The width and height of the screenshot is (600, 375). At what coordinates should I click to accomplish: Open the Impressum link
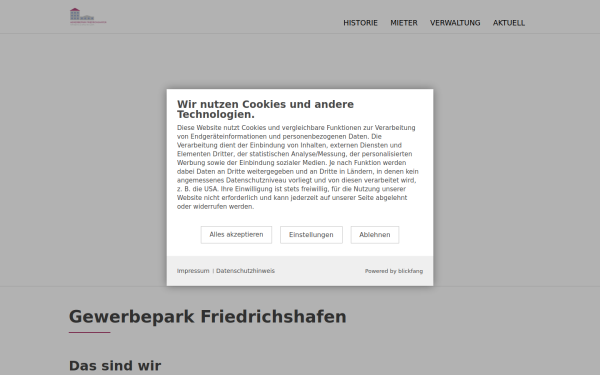click(193, 271)
